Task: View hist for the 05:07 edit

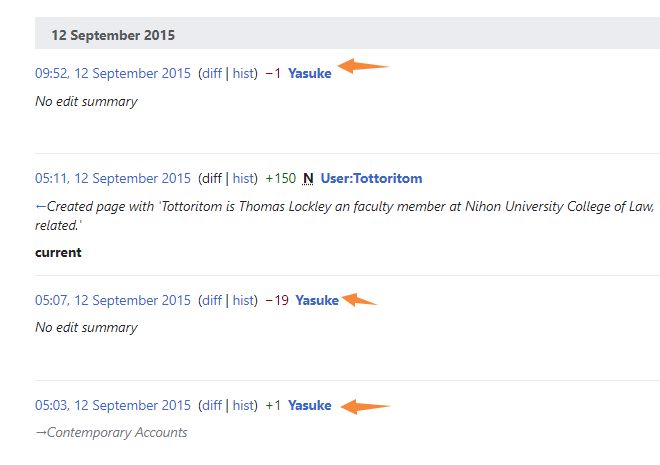Action: pos(244,300)
